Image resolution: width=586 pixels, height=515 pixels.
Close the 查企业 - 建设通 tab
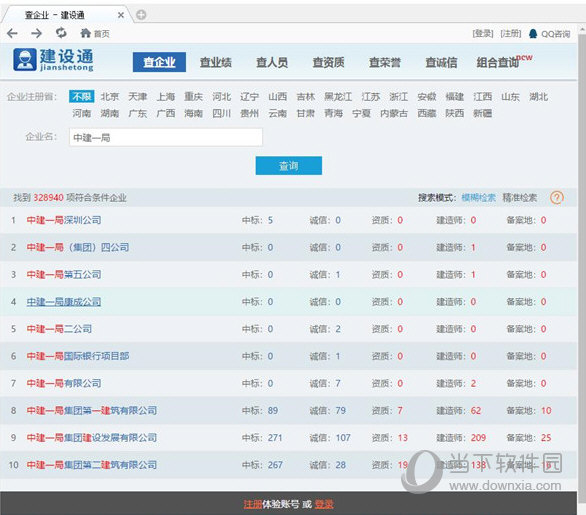coord(121,15)
